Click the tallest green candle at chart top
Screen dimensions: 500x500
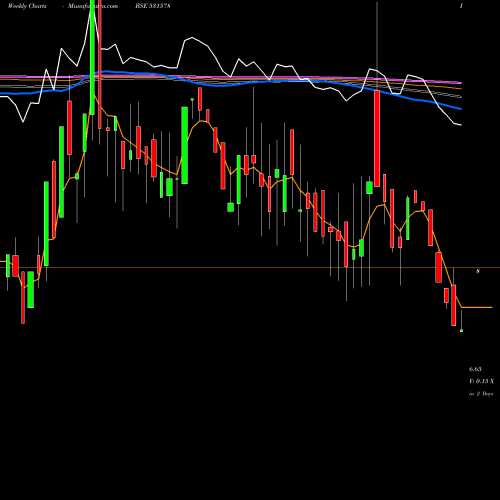[92, 57]
